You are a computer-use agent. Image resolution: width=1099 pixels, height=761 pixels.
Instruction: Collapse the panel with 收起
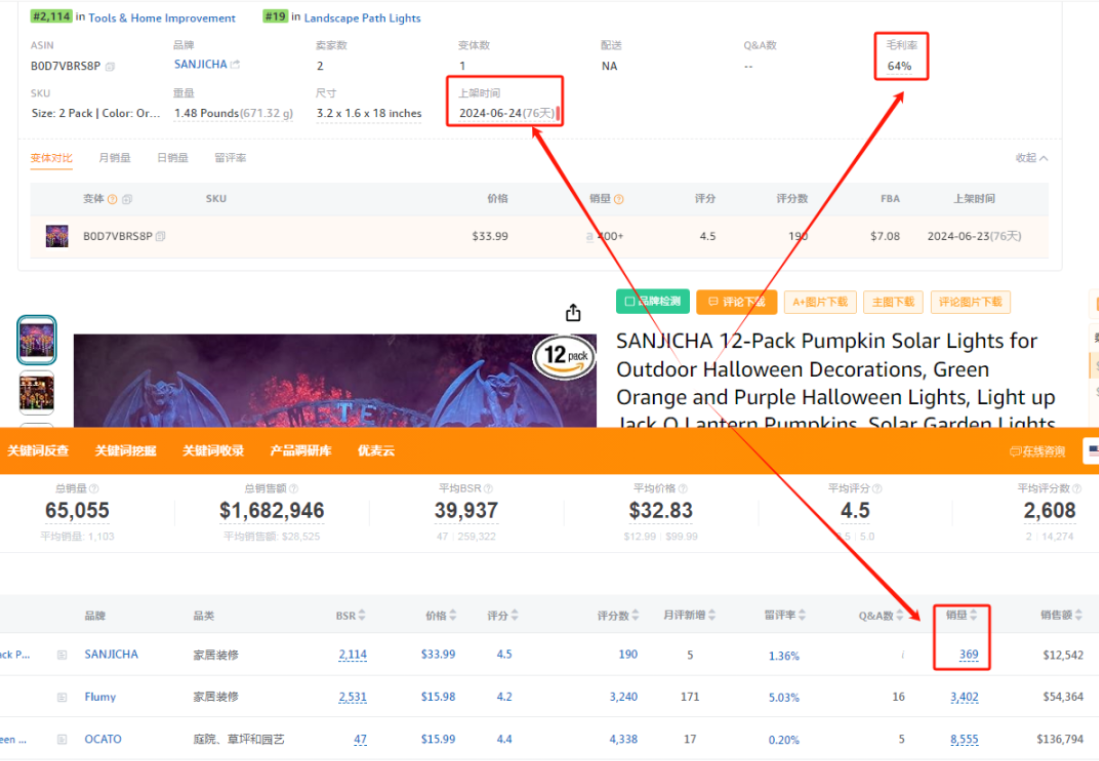[1032, 158]
